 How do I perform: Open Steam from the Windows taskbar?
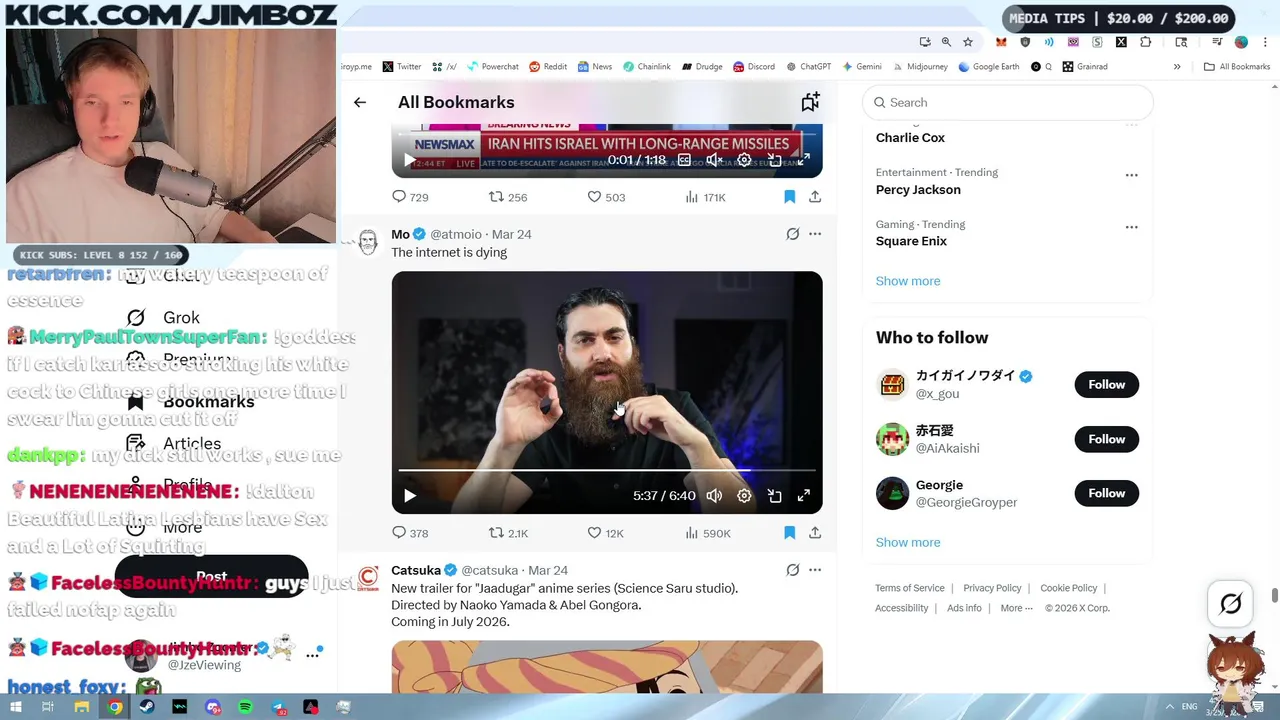tap(147, 707)
